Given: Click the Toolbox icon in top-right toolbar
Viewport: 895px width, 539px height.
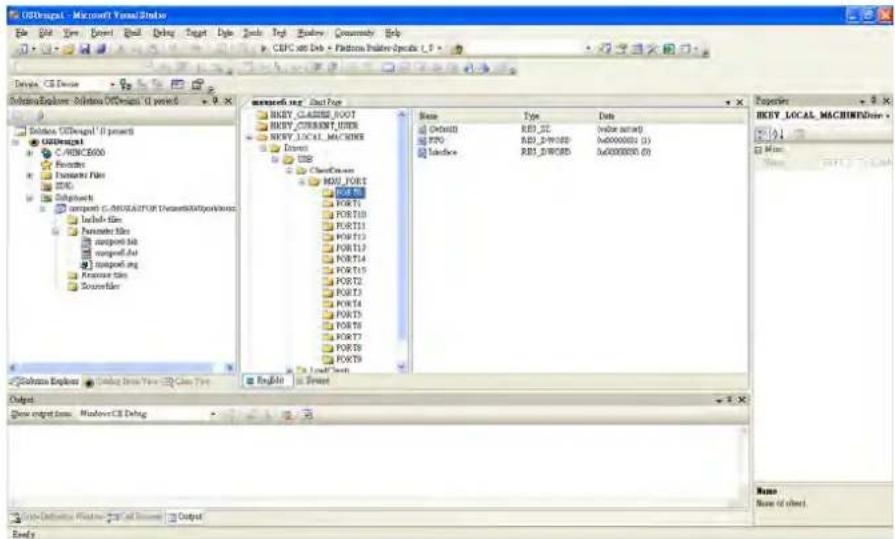Looking at the screenshot, I should pyautogui.click(x=652, y=50).
